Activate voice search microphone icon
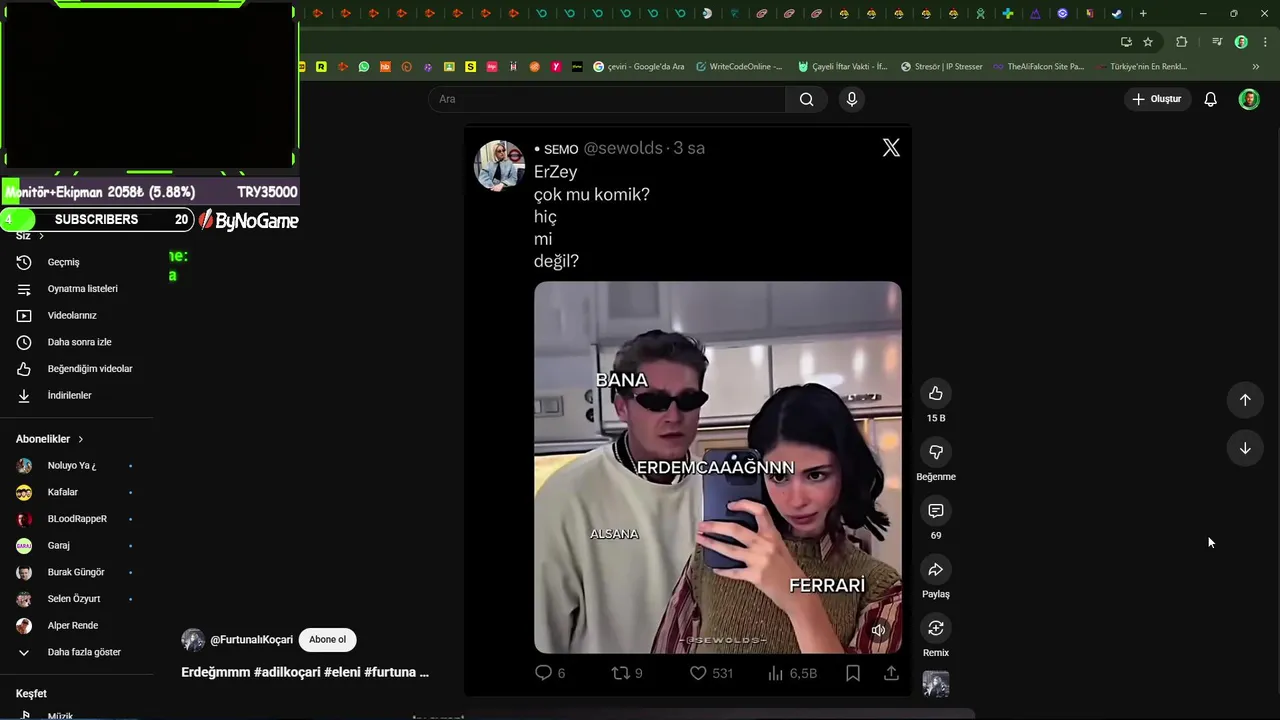This screenshot has width=1280, height=720. [852, 99]
